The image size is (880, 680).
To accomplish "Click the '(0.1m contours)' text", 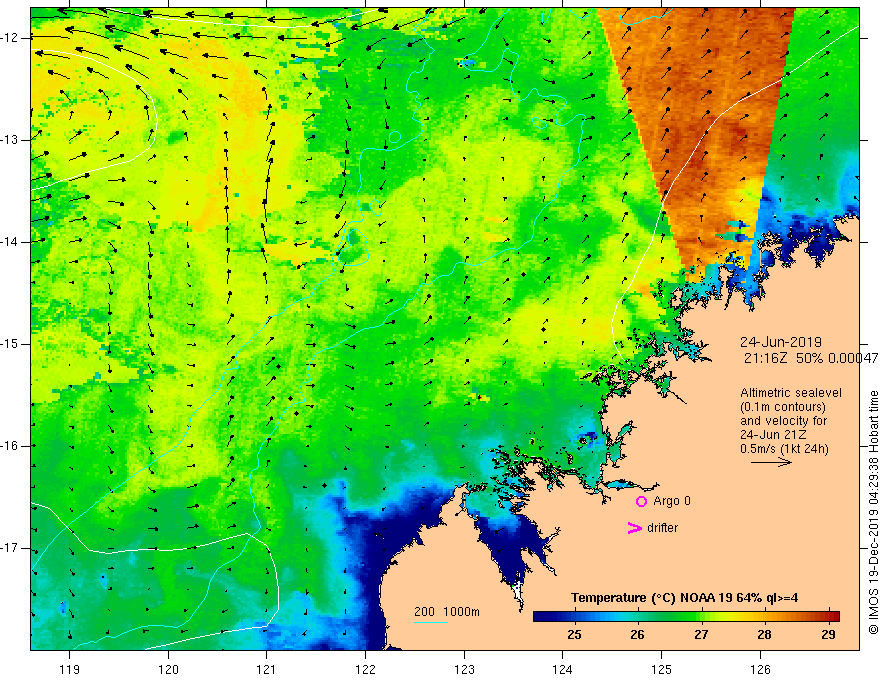I will pos(783,407).
